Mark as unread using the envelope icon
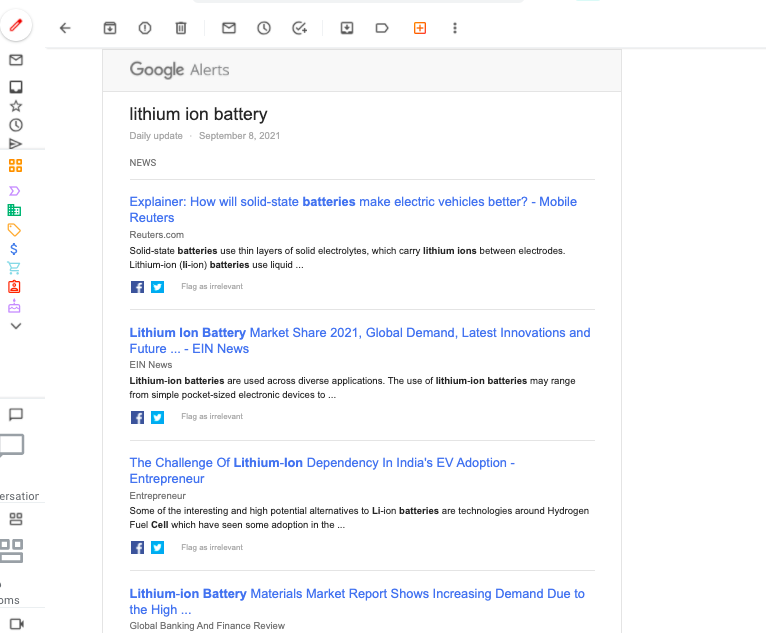This screenshot has width=766, height=633. click(229, 28)
